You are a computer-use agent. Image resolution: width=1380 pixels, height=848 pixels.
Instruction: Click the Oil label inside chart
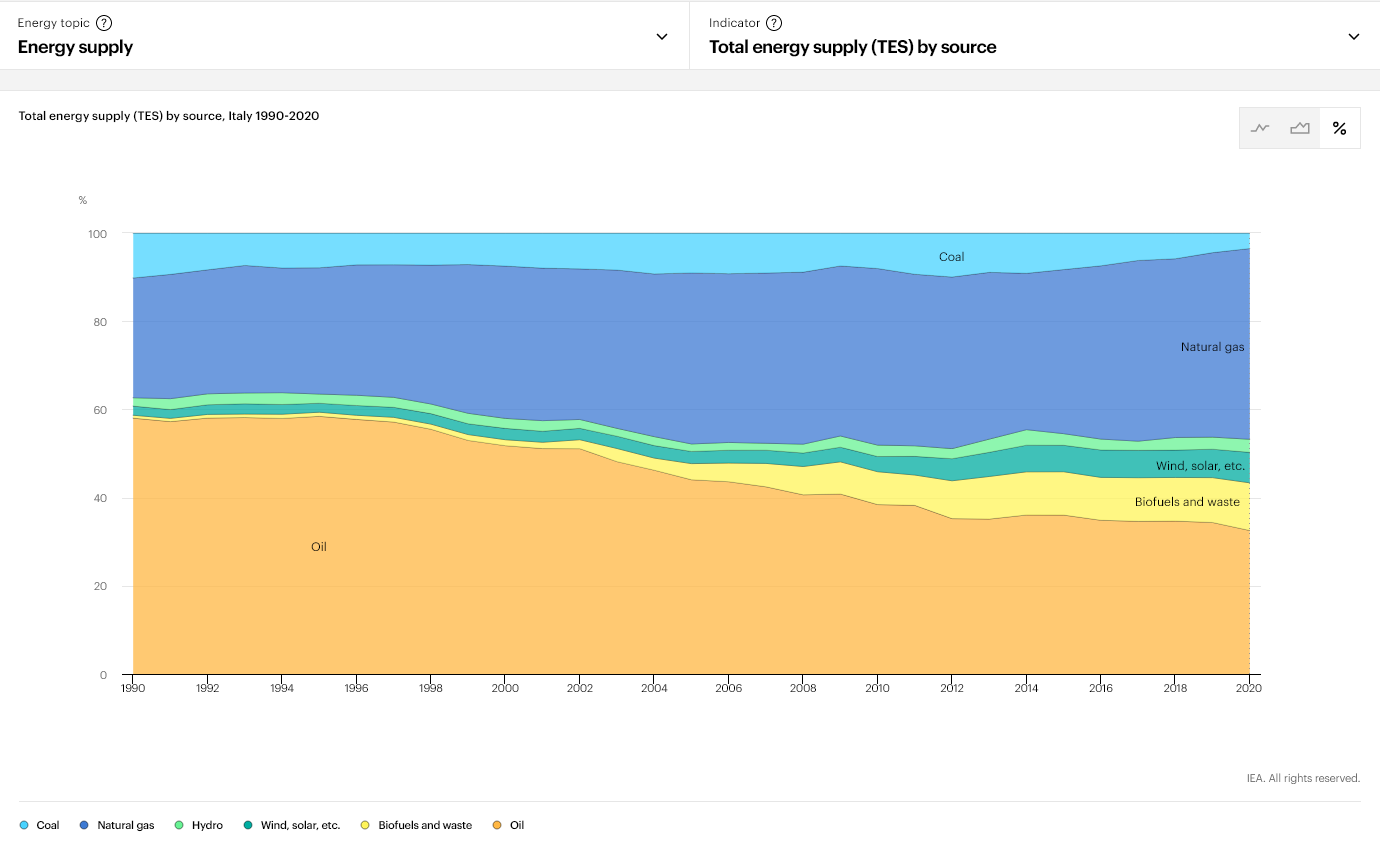tap(319, 547)
